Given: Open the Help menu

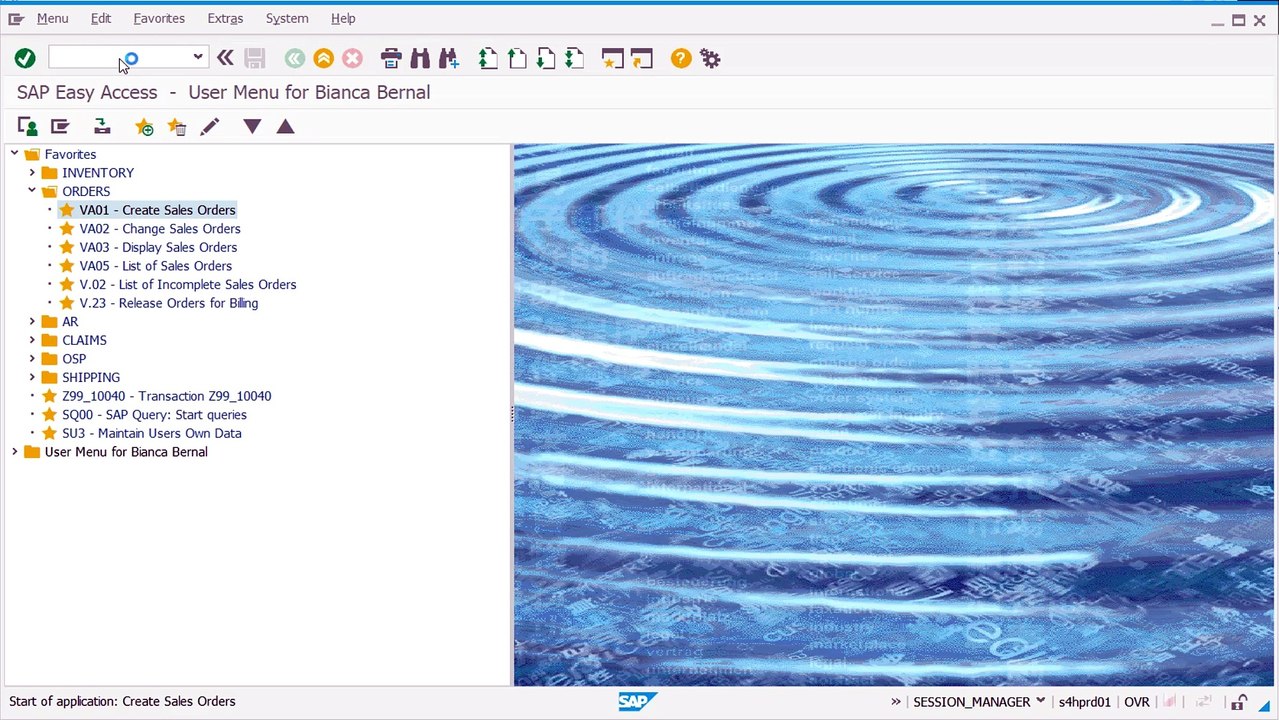Looking at the screenshot, I should [343, 19].
